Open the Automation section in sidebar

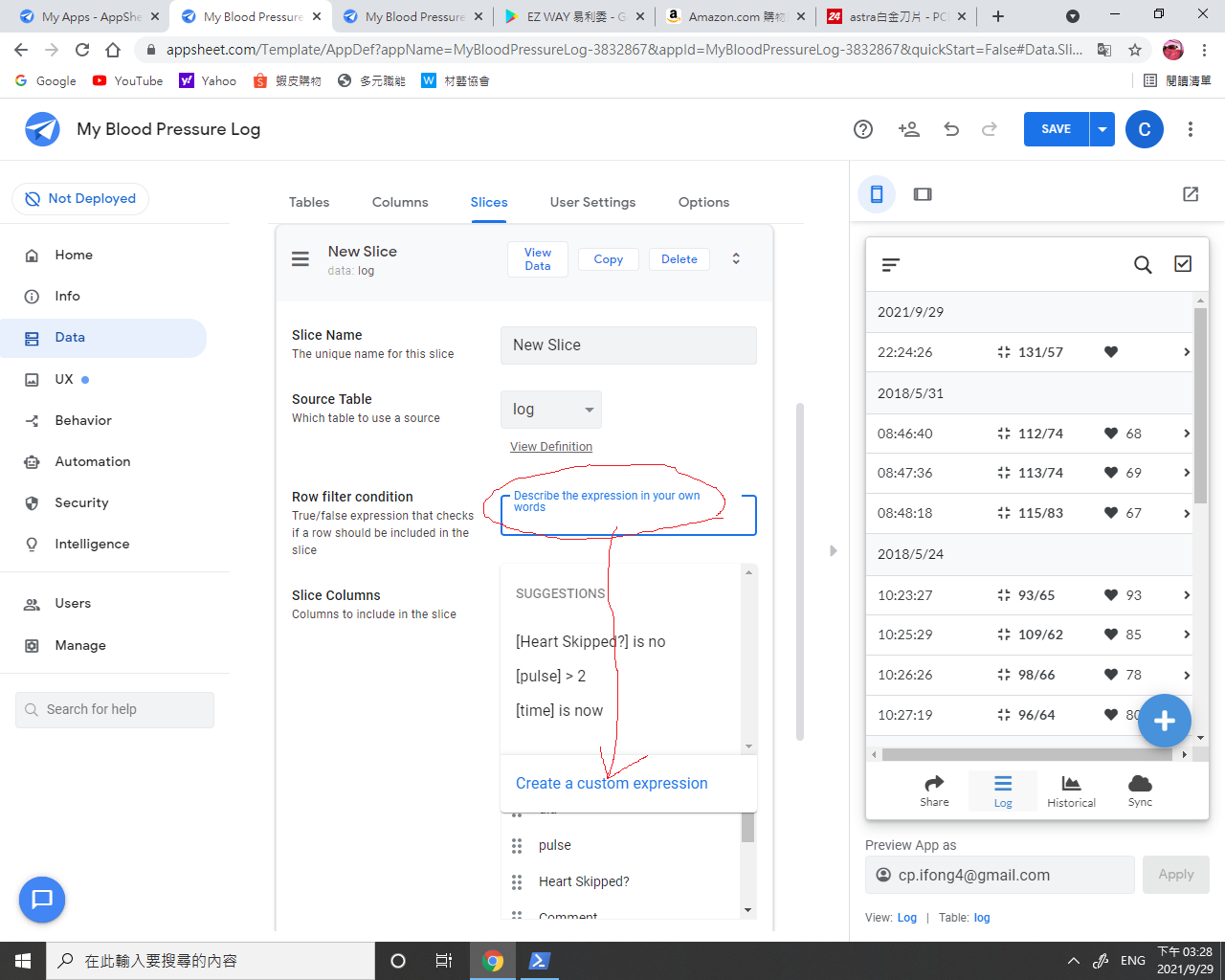click(x=92, y=461)
